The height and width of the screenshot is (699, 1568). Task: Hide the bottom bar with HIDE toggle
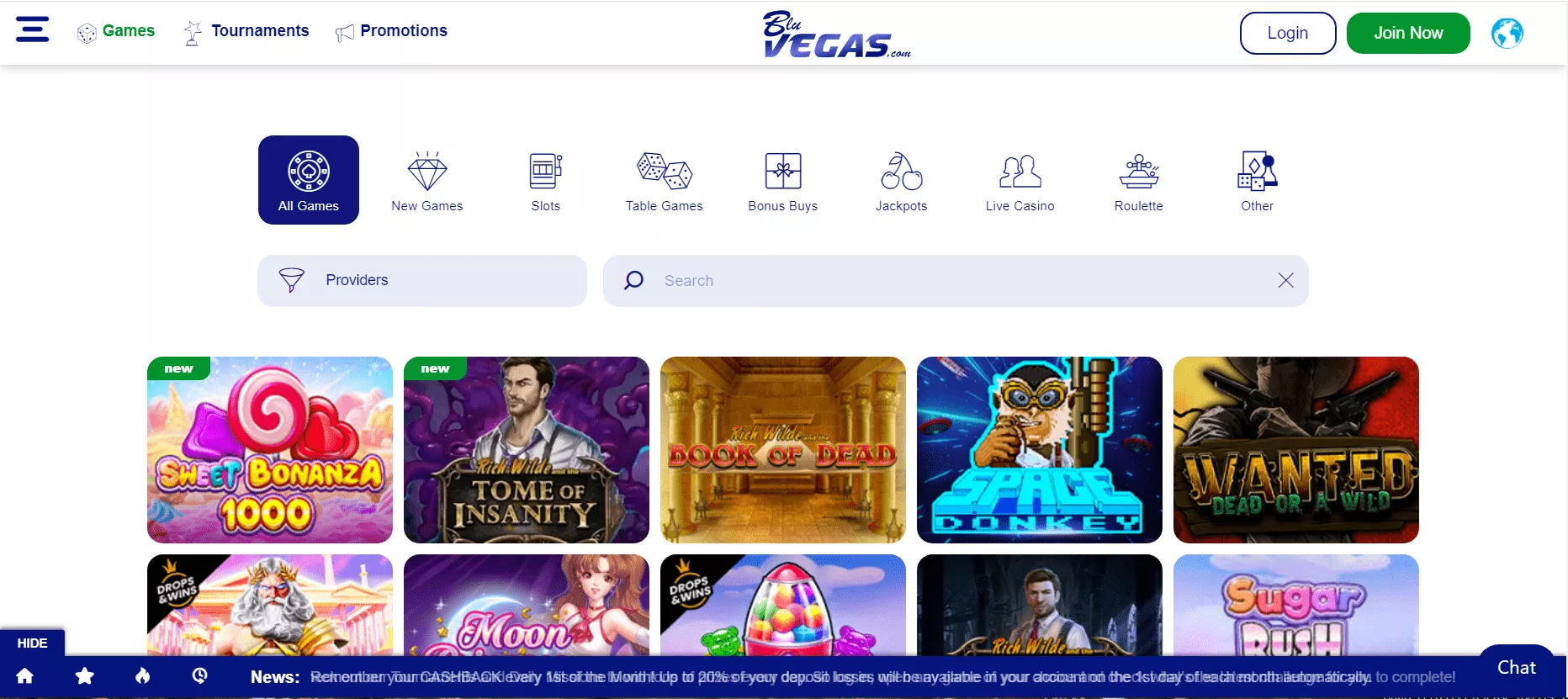(x=32, y=643)
